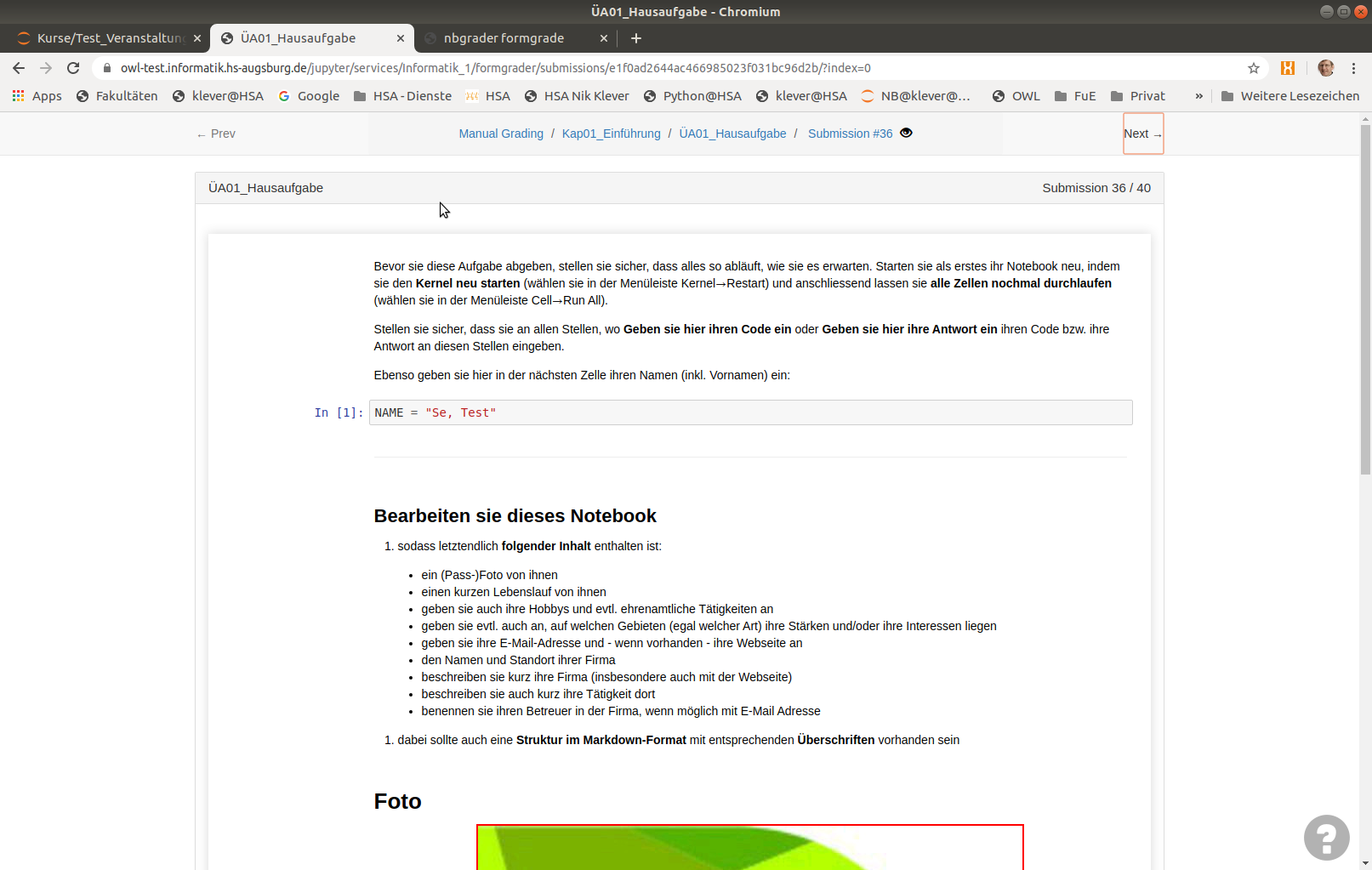This screenshot has height=870, width=1372.
Task: Click the 'Submission 36 / 40' counter text
Action: point(1096,188)
